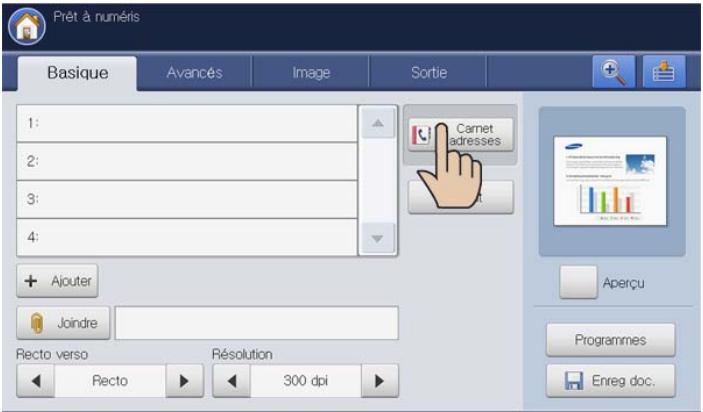
Task: Click the Joindre attach button
Action: coord(63,323)
